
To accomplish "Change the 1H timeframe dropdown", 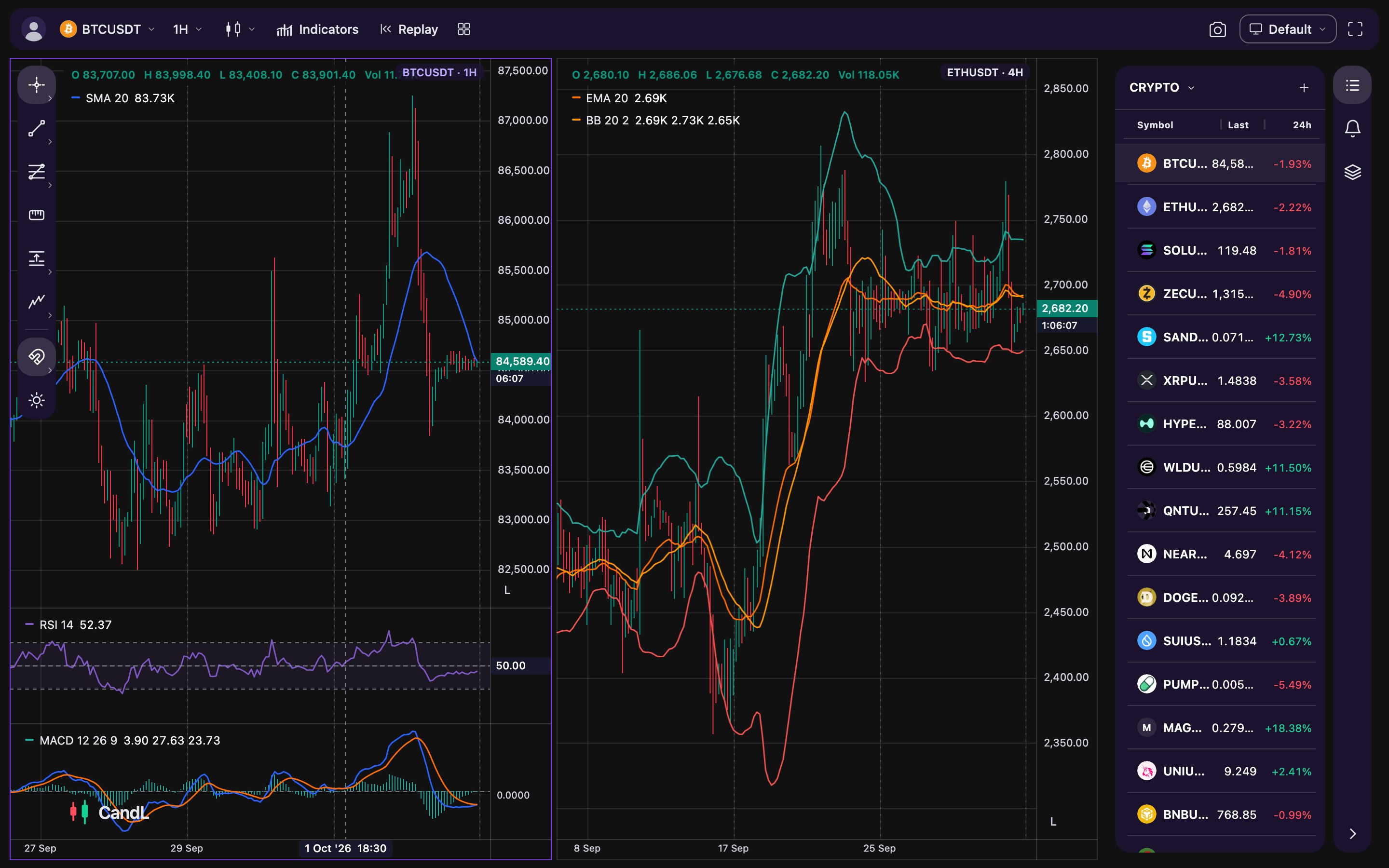I will (187, 29).
